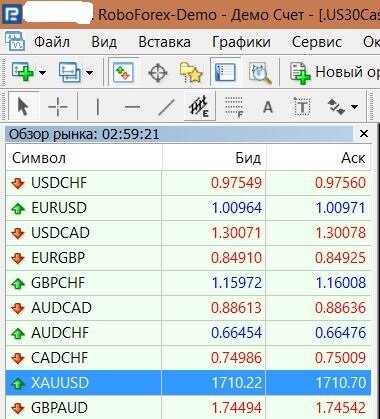Viewport: 380px width, 419px height.
Task: Select the AUDCAD symbol row
Action: pyautogui.click(x=188, y=308)
